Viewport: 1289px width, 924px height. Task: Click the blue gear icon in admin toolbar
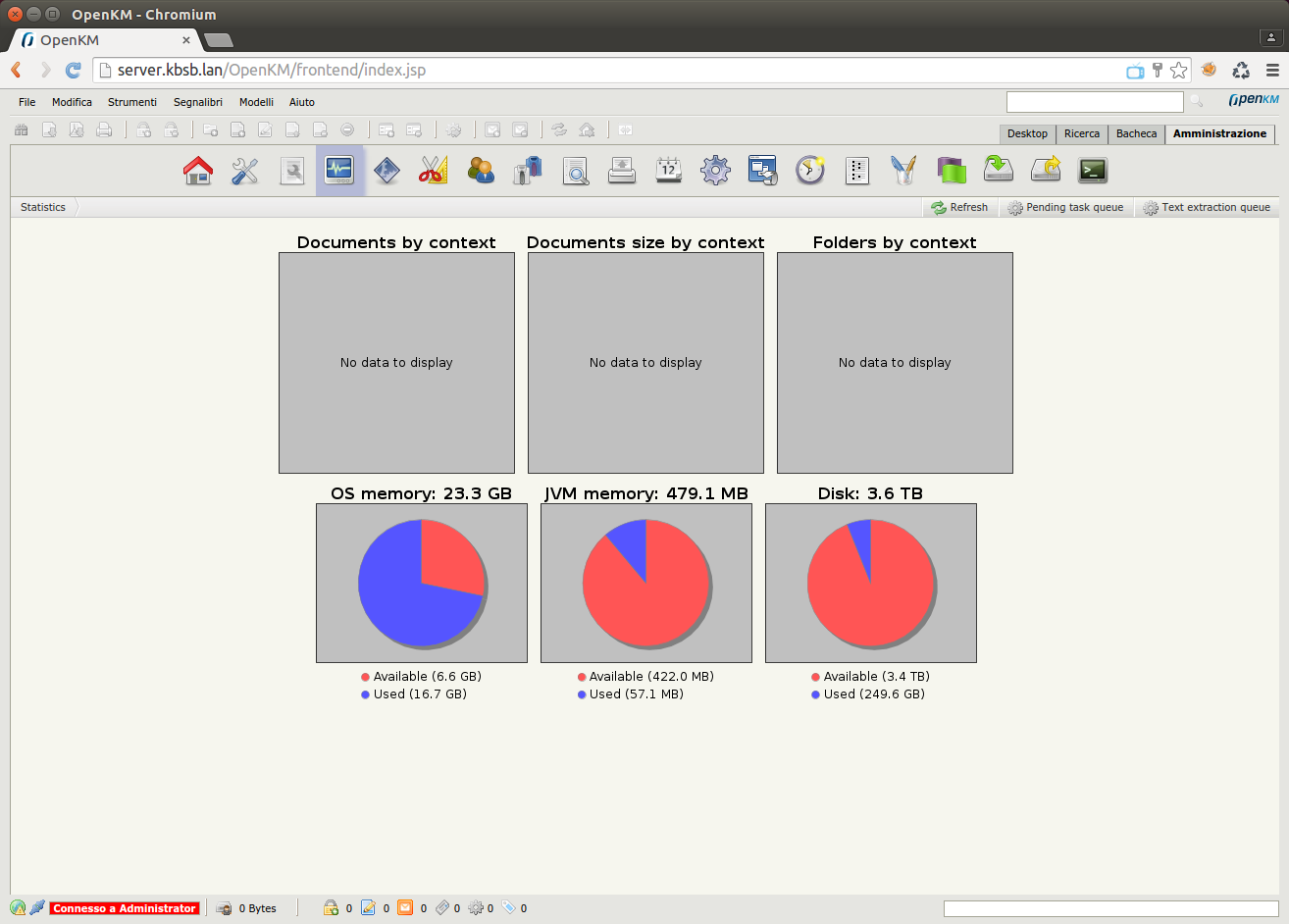715,171
